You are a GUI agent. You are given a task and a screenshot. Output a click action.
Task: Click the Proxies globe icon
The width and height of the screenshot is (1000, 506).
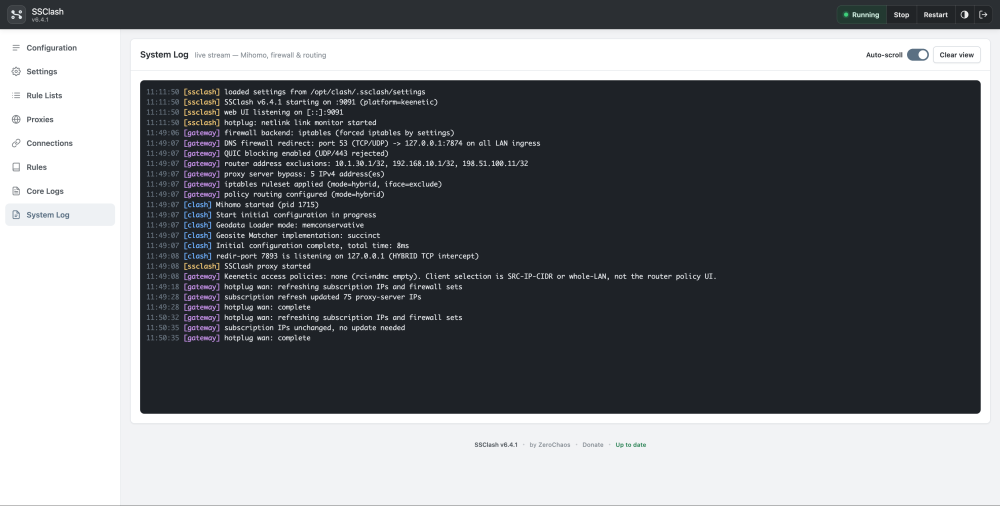[x=16, y=119]
